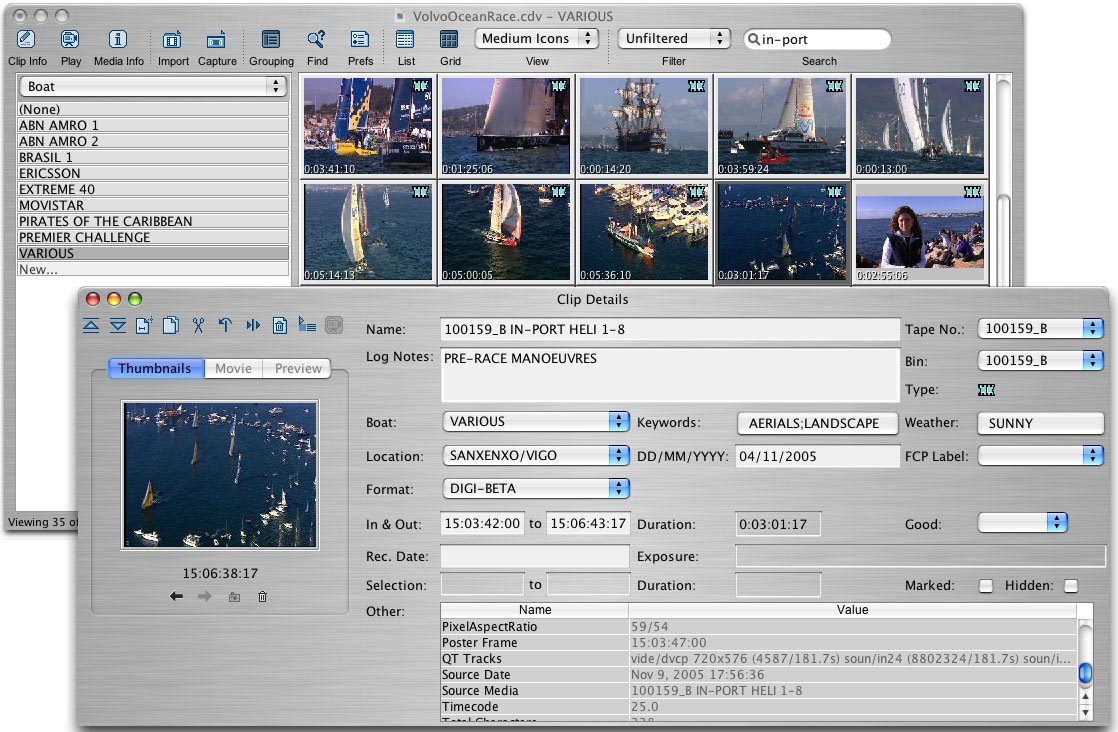
Task: Open the Grouping panel icon
Action: pos(271,40)
